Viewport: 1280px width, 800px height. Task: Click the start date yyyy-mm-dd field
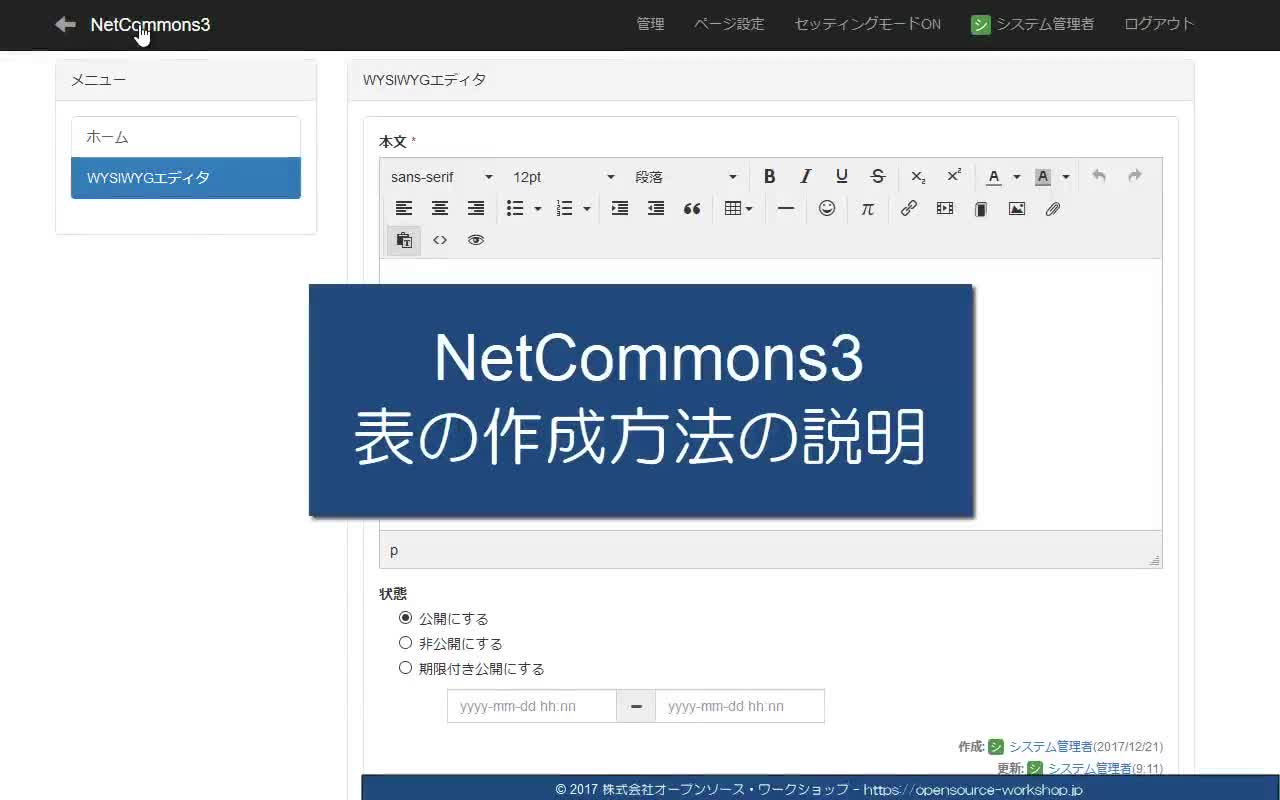pos(532,706)
